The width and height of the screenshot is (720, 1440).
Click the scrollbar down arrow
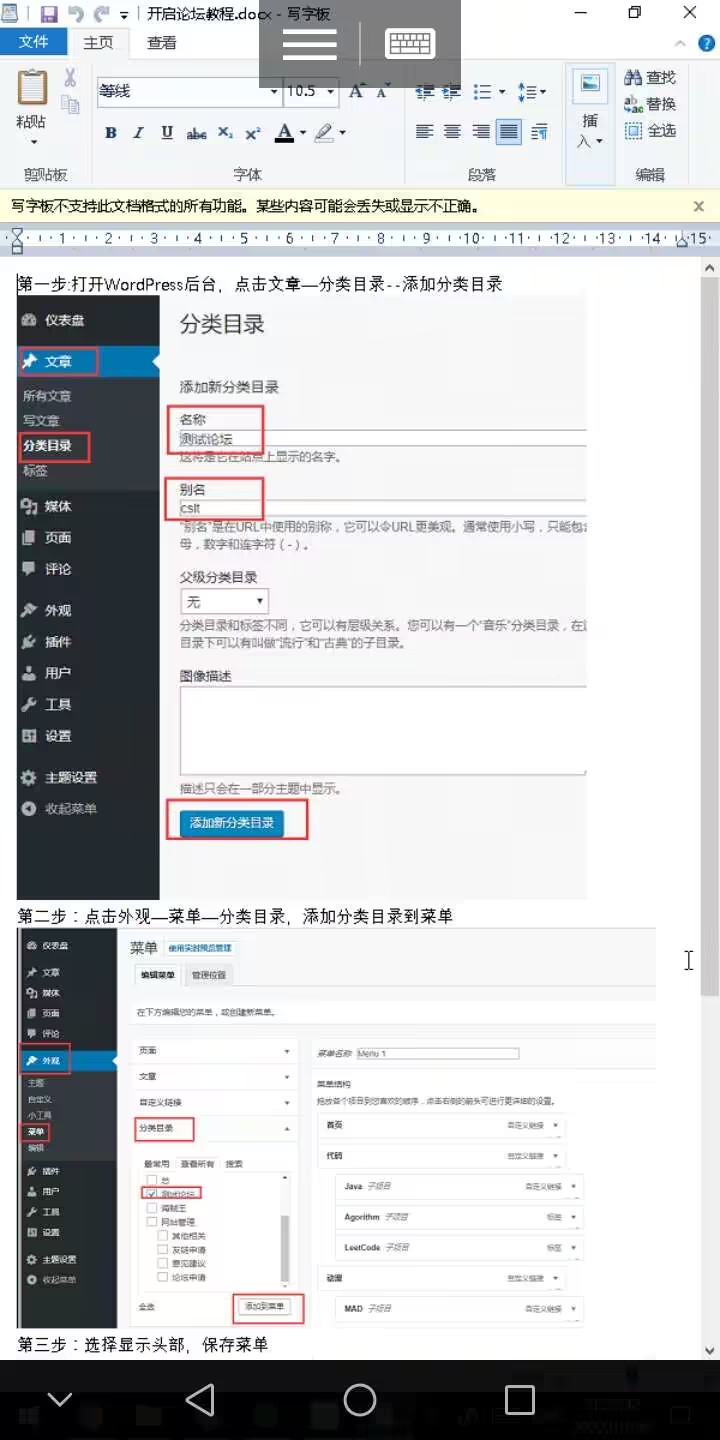tap(709, 1349)
